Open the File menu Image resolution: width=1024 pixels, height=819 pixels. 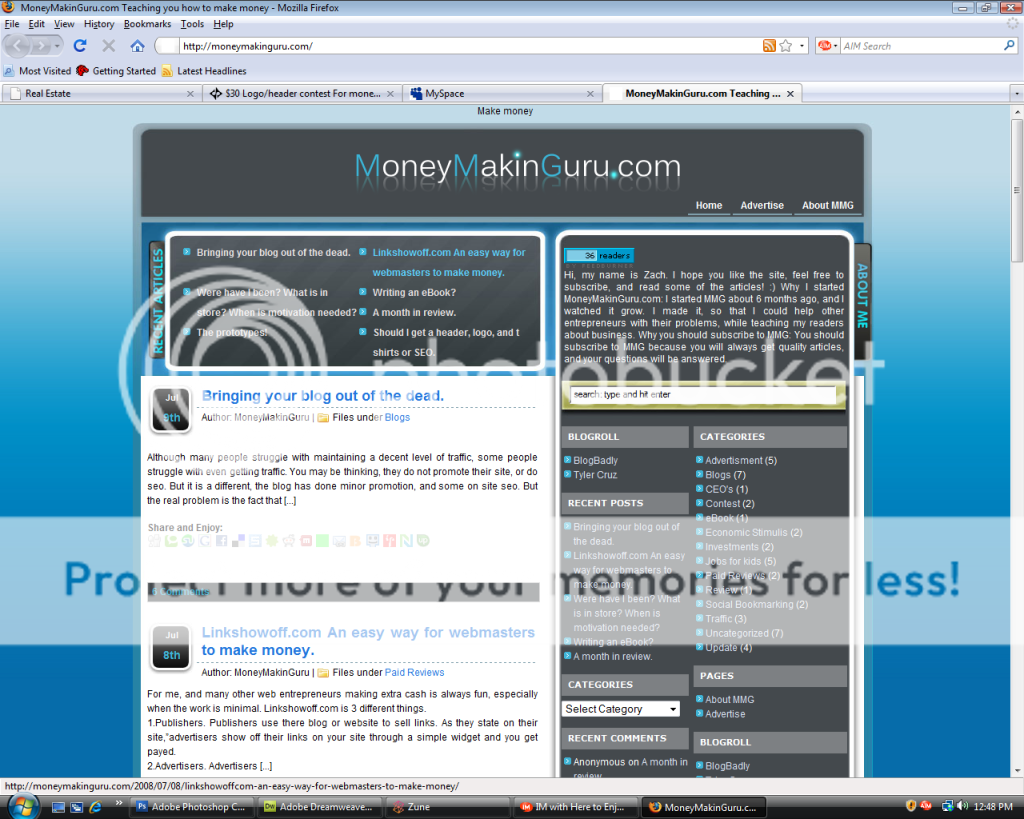[12, 24]
